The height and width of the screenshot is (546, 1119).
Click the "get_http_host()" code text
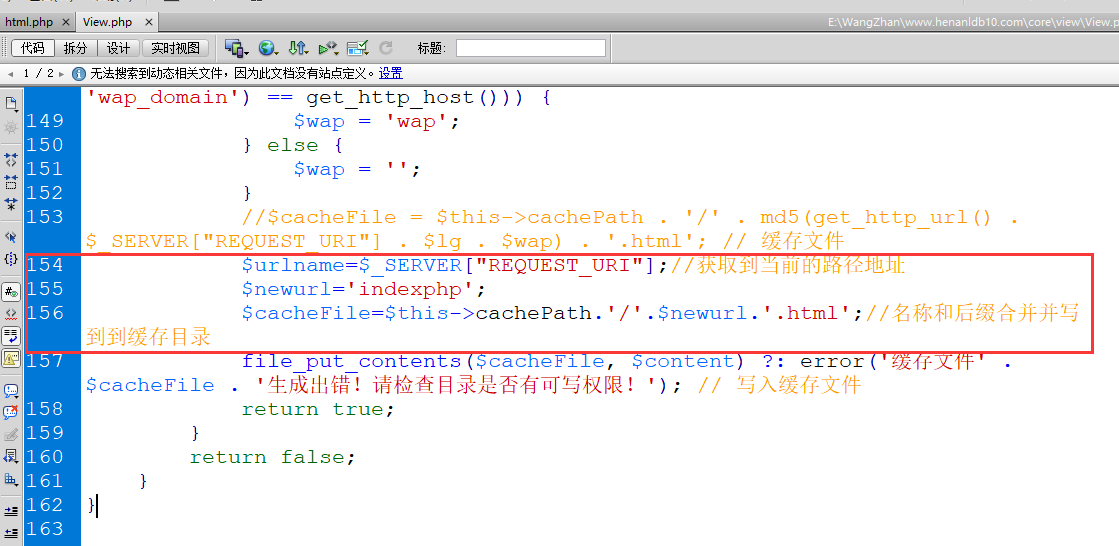coord(402,97)
